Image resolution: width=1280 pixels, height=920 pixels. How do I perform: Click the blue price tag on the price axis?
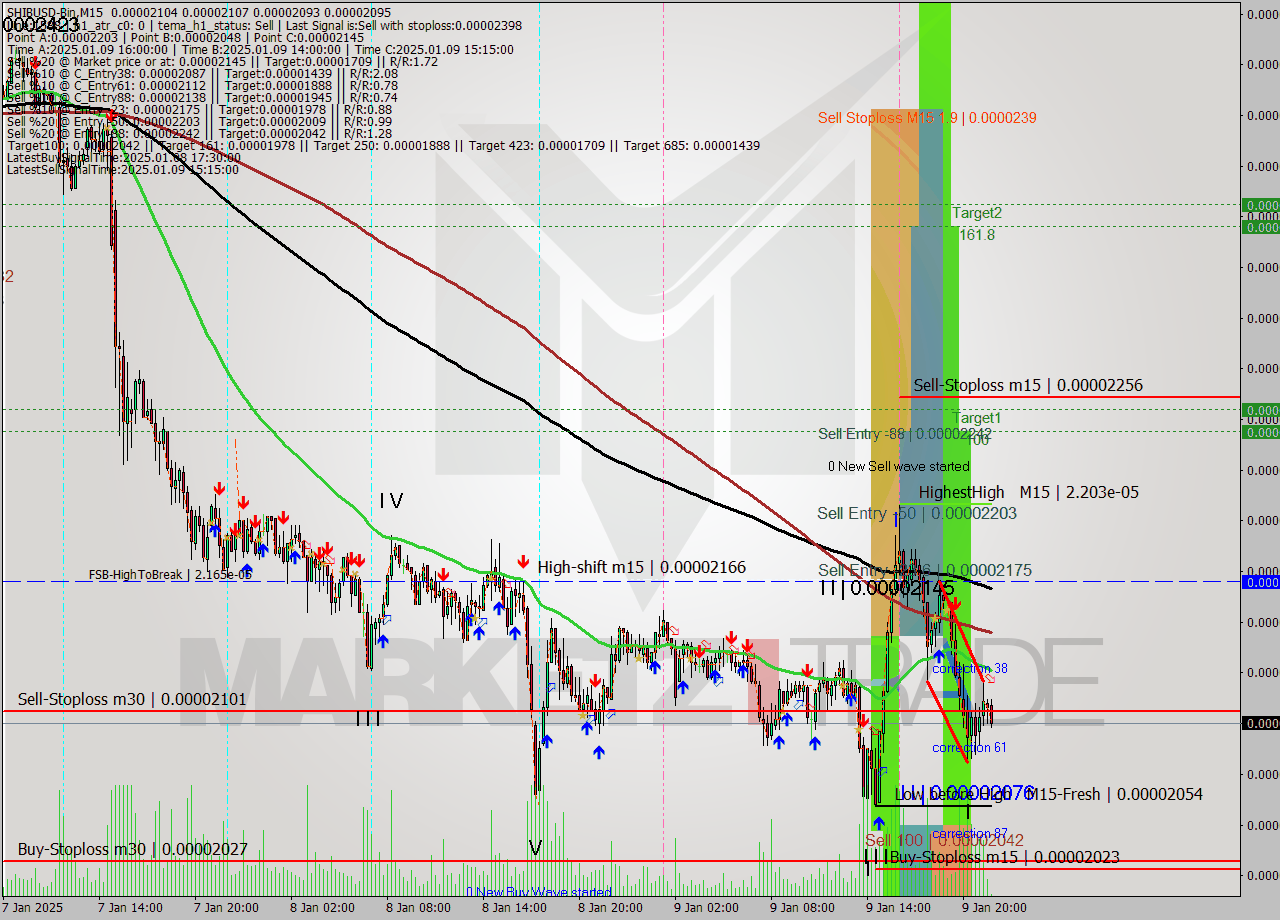(1260, 582)
